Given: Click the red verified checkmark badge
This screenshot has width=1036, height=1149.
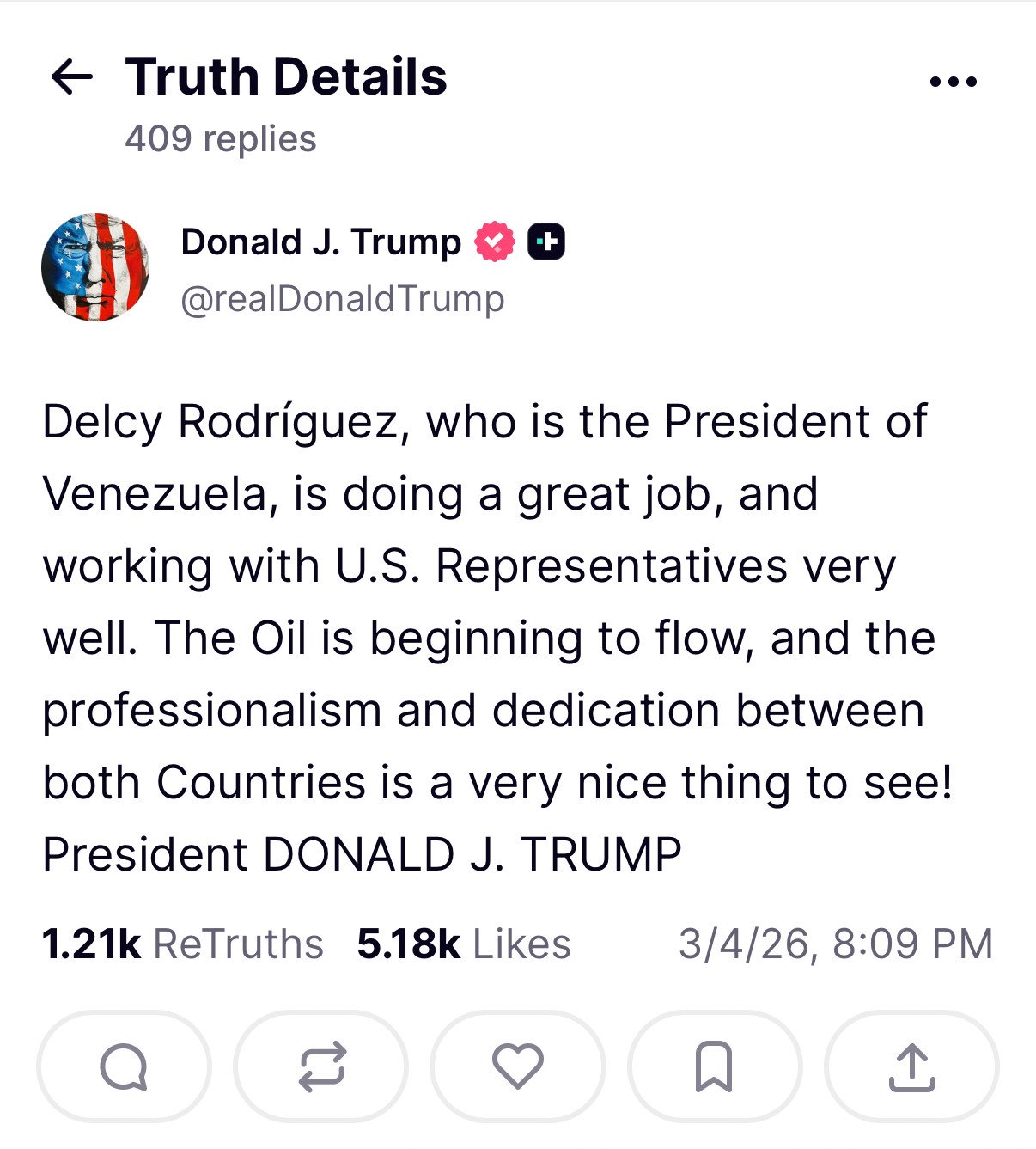Looking at the screenshot, I should coord(494,242).
